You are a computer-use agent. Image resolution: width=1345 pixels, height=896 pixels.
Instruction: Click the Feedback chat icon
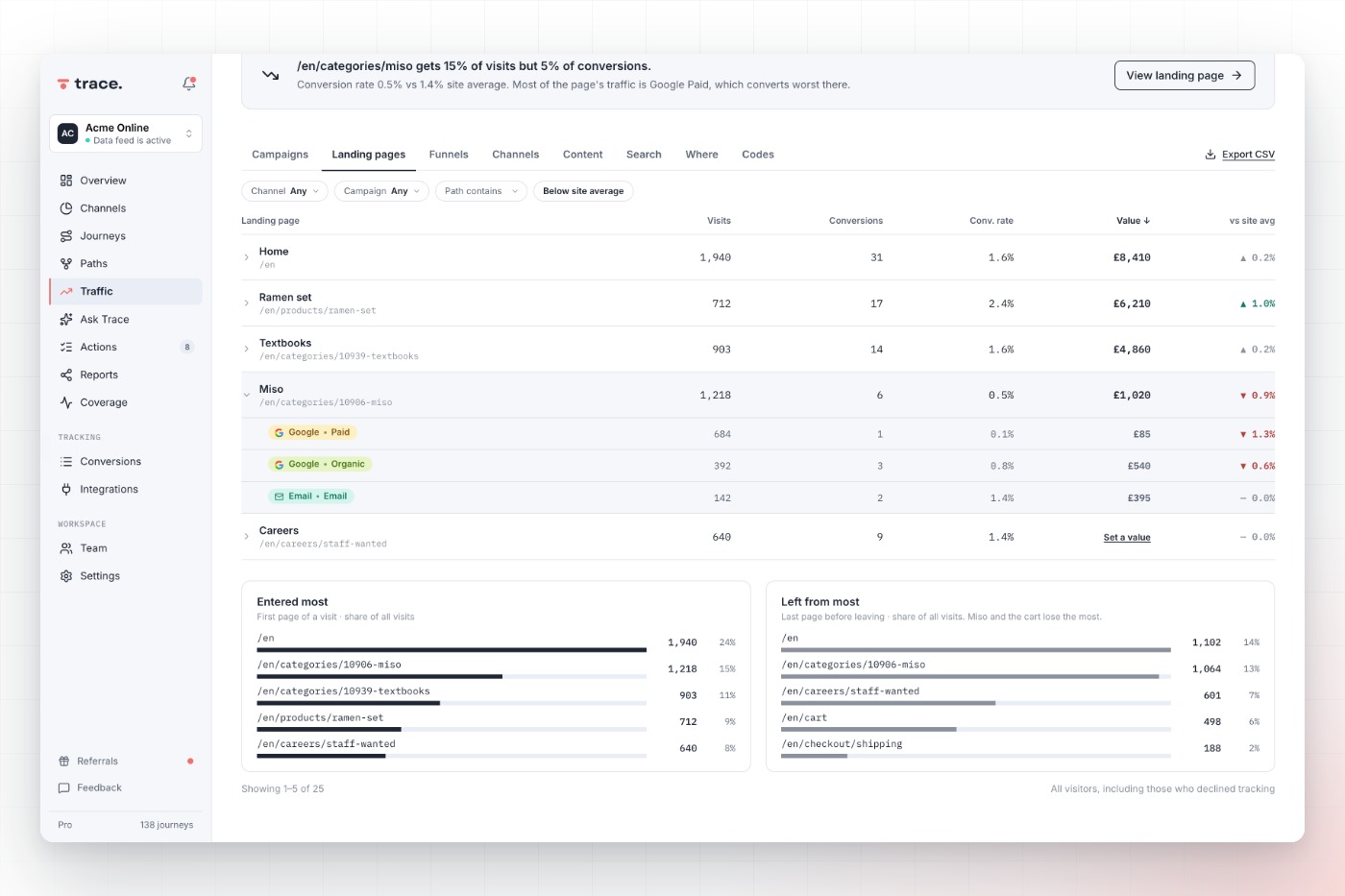[64, 787]
